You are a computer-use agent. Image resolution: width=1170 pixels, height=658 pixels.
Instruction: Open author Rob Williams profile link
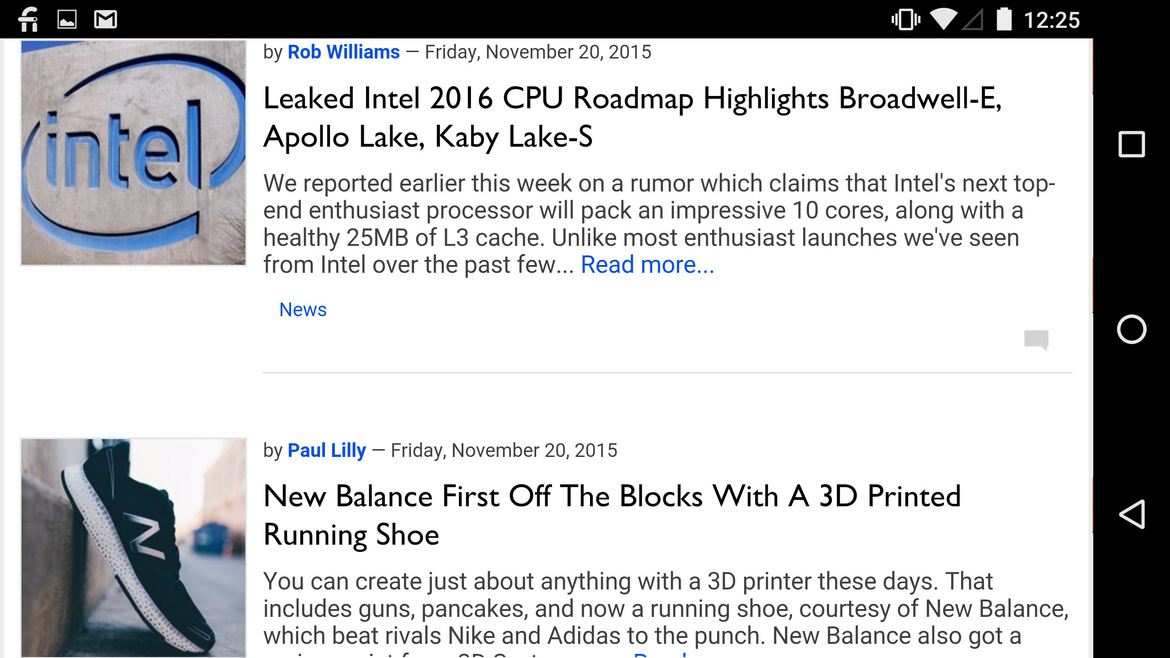click(x=343, y=52)
